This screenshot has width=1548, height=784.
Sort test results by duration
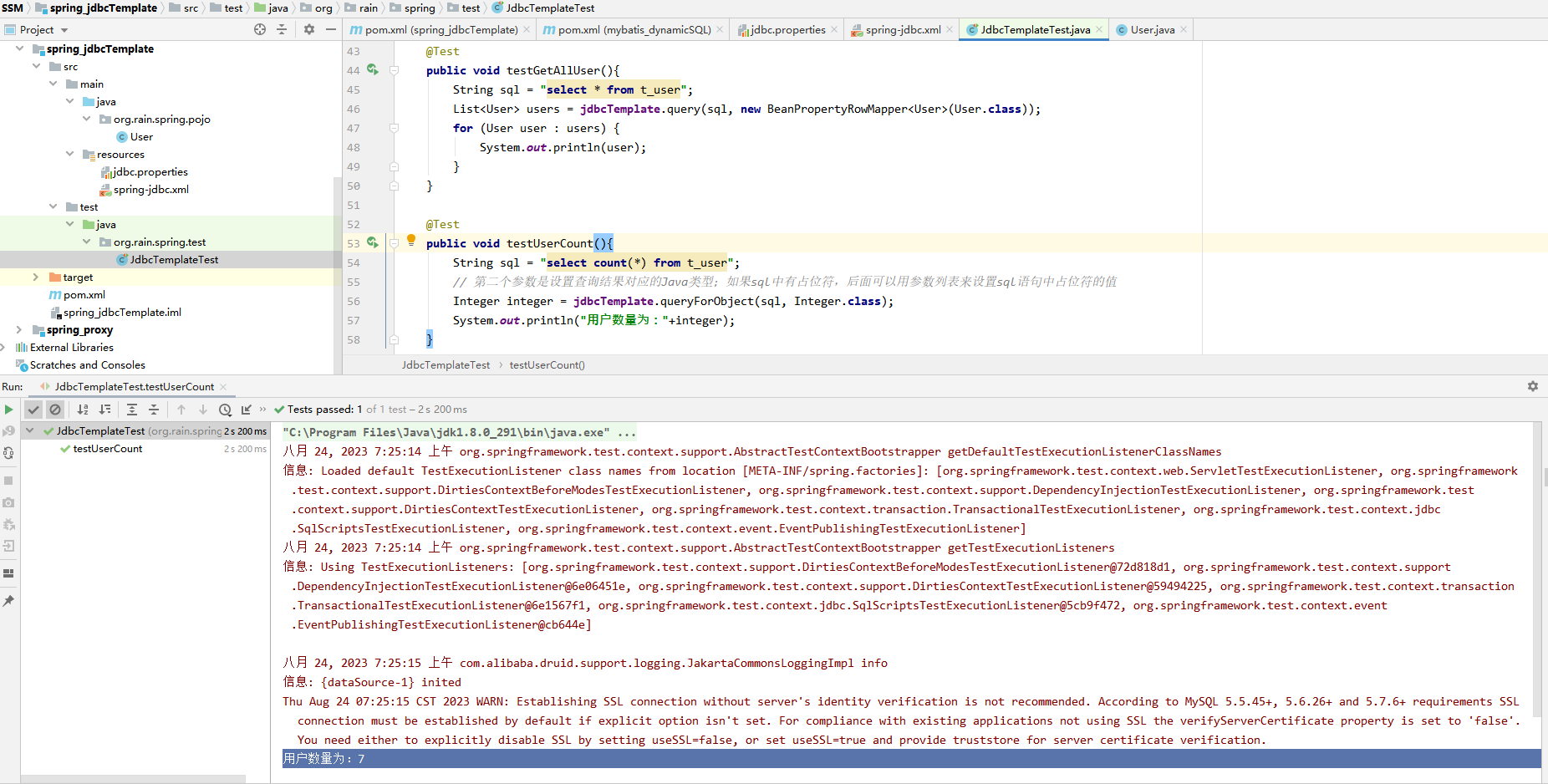(x=104, y=410)
